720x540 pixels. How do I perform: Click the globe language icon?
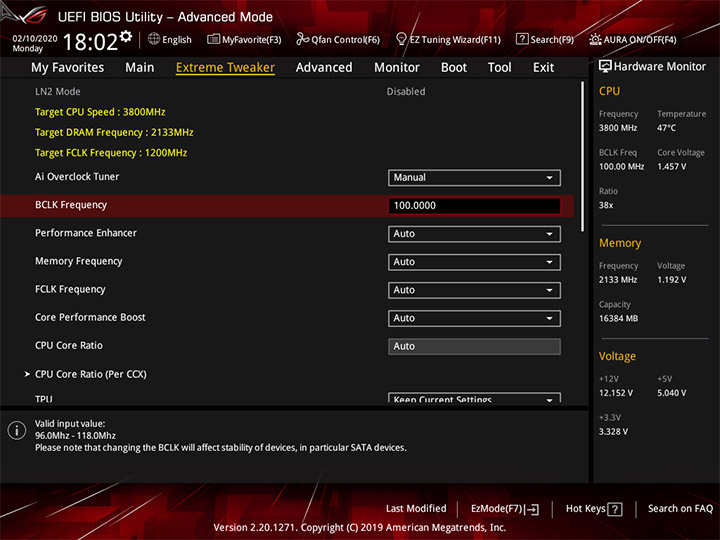[x=154, y=39]
